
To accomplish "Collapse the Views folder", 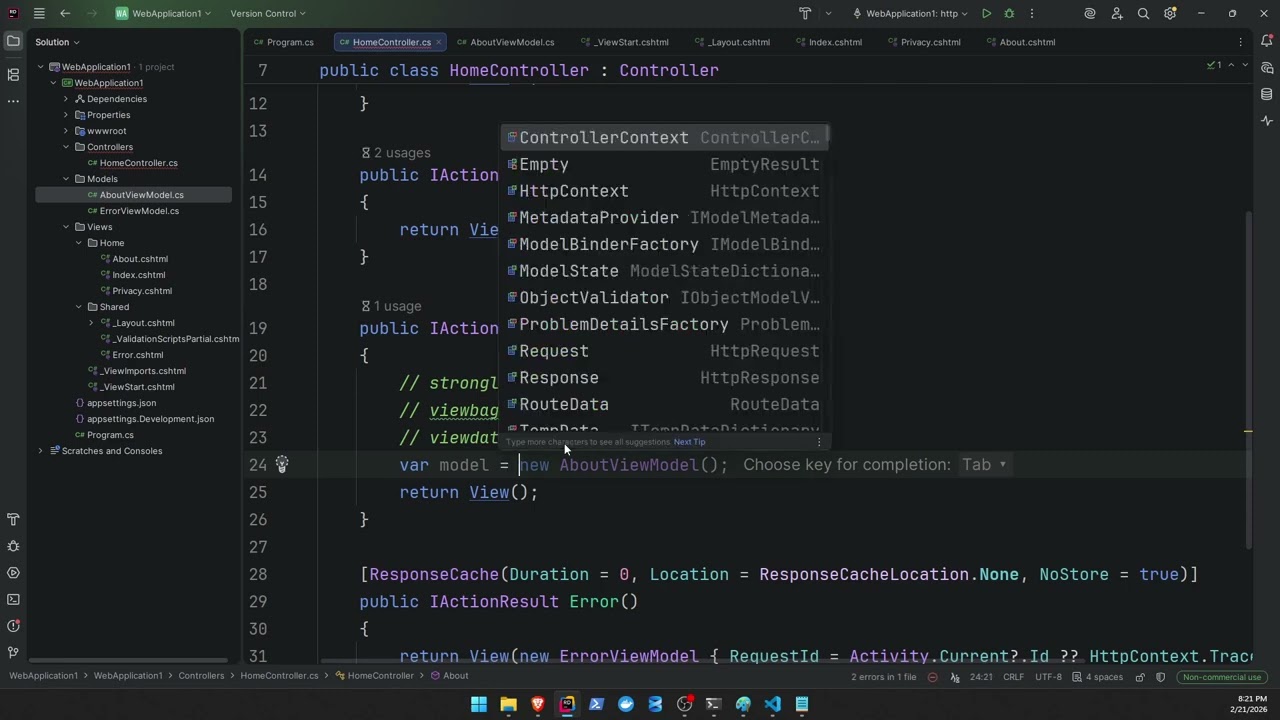I will click(x=66, y=227).
